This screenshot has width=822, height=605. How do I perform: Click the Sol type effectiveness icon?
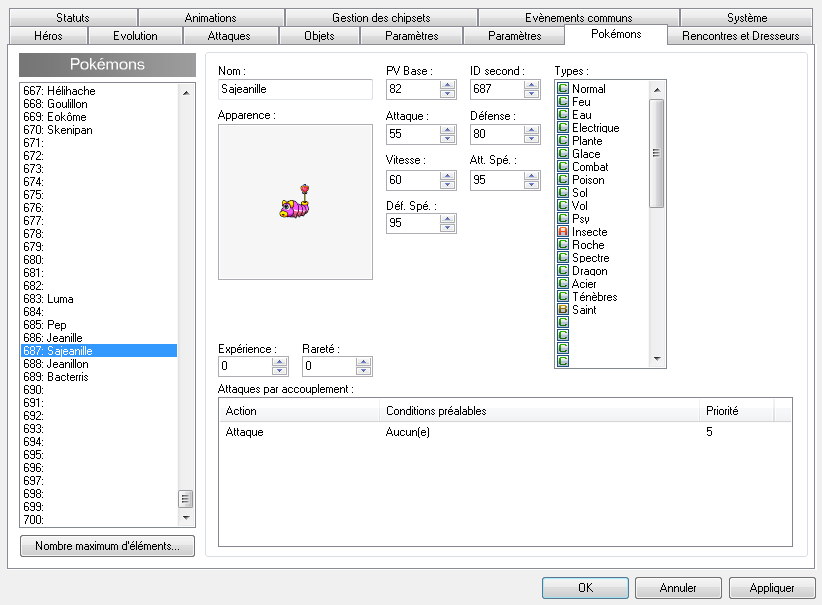[563, 192]
